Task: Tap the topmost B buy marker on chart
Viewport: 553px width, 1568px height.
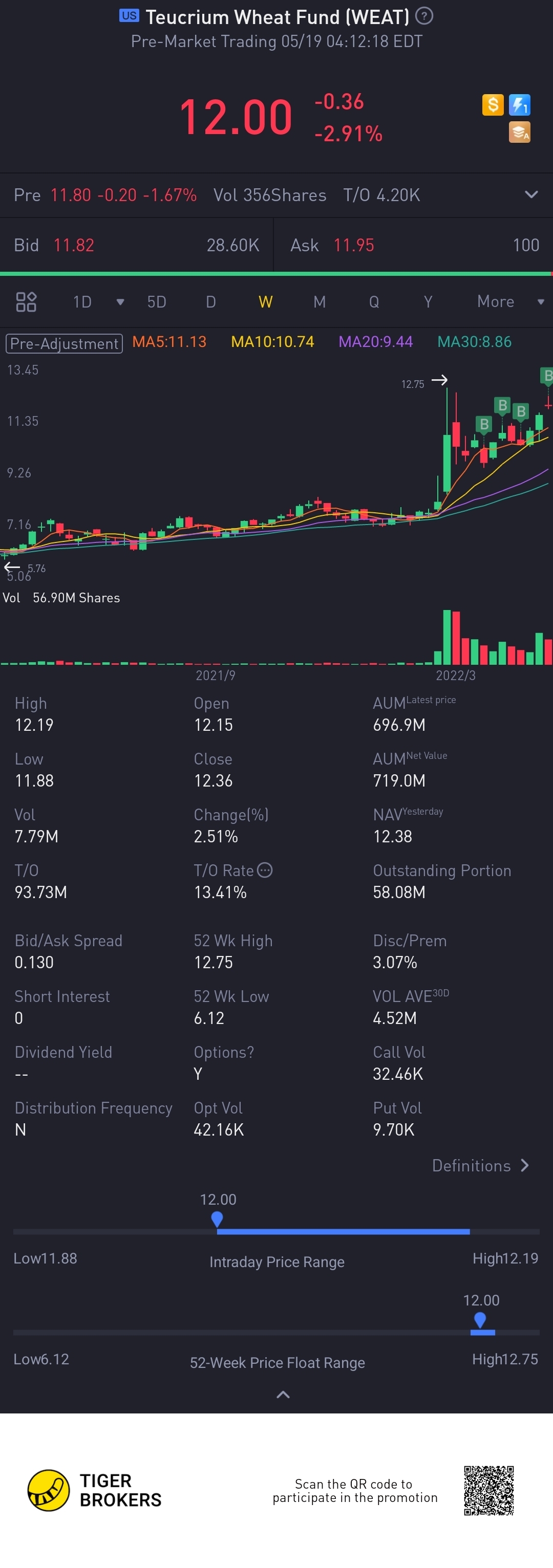Action: pos(547,376)
